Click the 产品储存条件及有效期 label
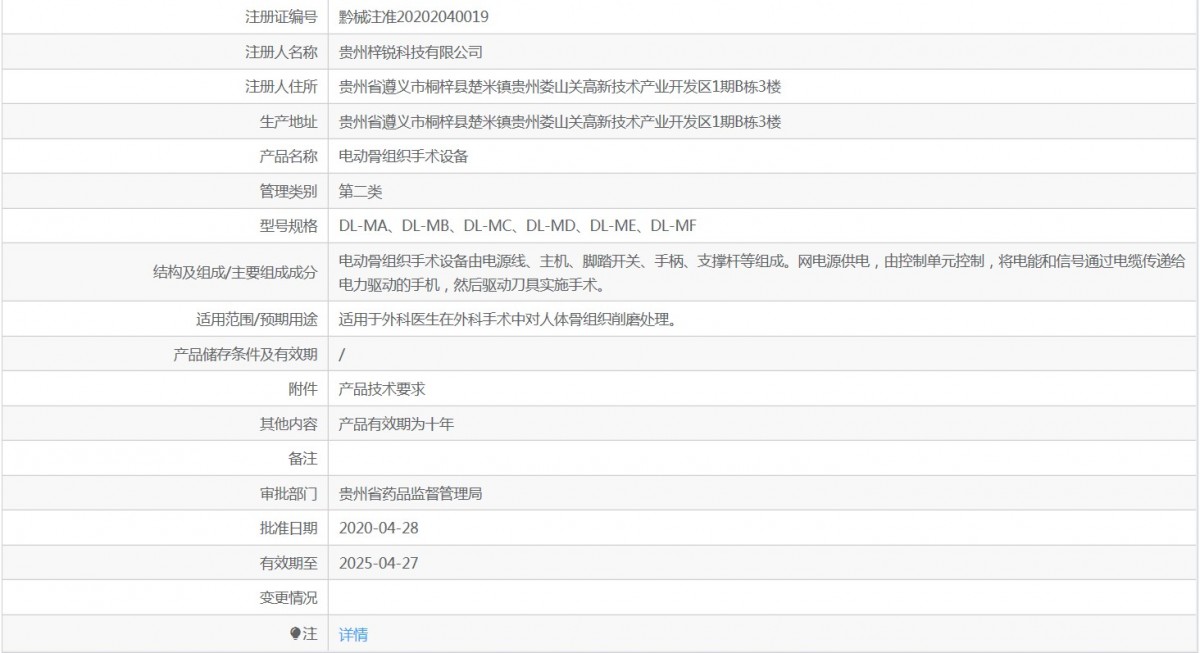This screenshot has height=653, width=1200. (x=246, y=355)
